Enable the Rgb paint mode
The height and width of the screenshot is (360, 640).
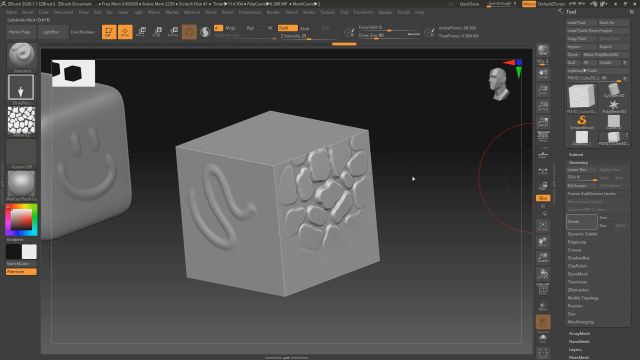pos(250,28)
